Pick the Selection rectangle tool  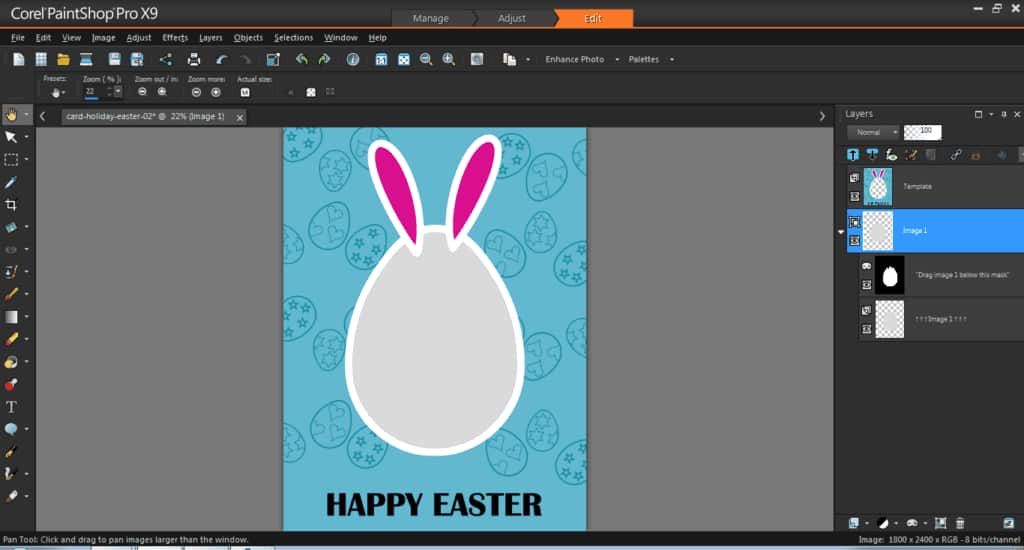click(x=11, y=159)
